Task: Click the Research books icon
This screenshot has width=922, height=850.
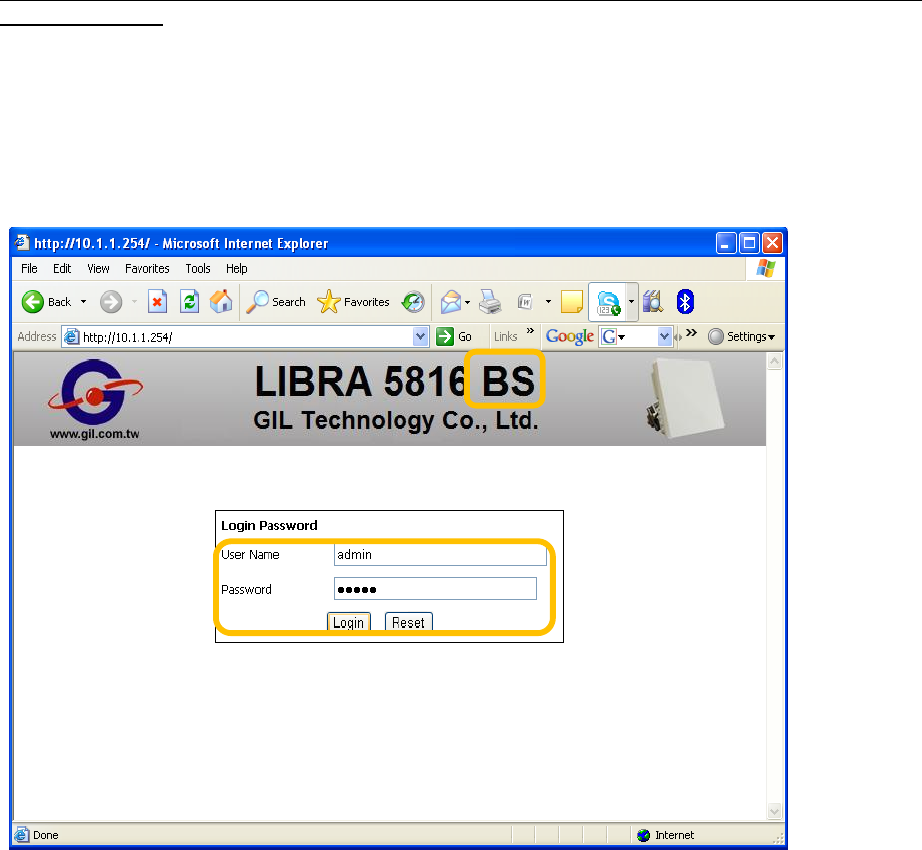Action: (x=653, y=302)
